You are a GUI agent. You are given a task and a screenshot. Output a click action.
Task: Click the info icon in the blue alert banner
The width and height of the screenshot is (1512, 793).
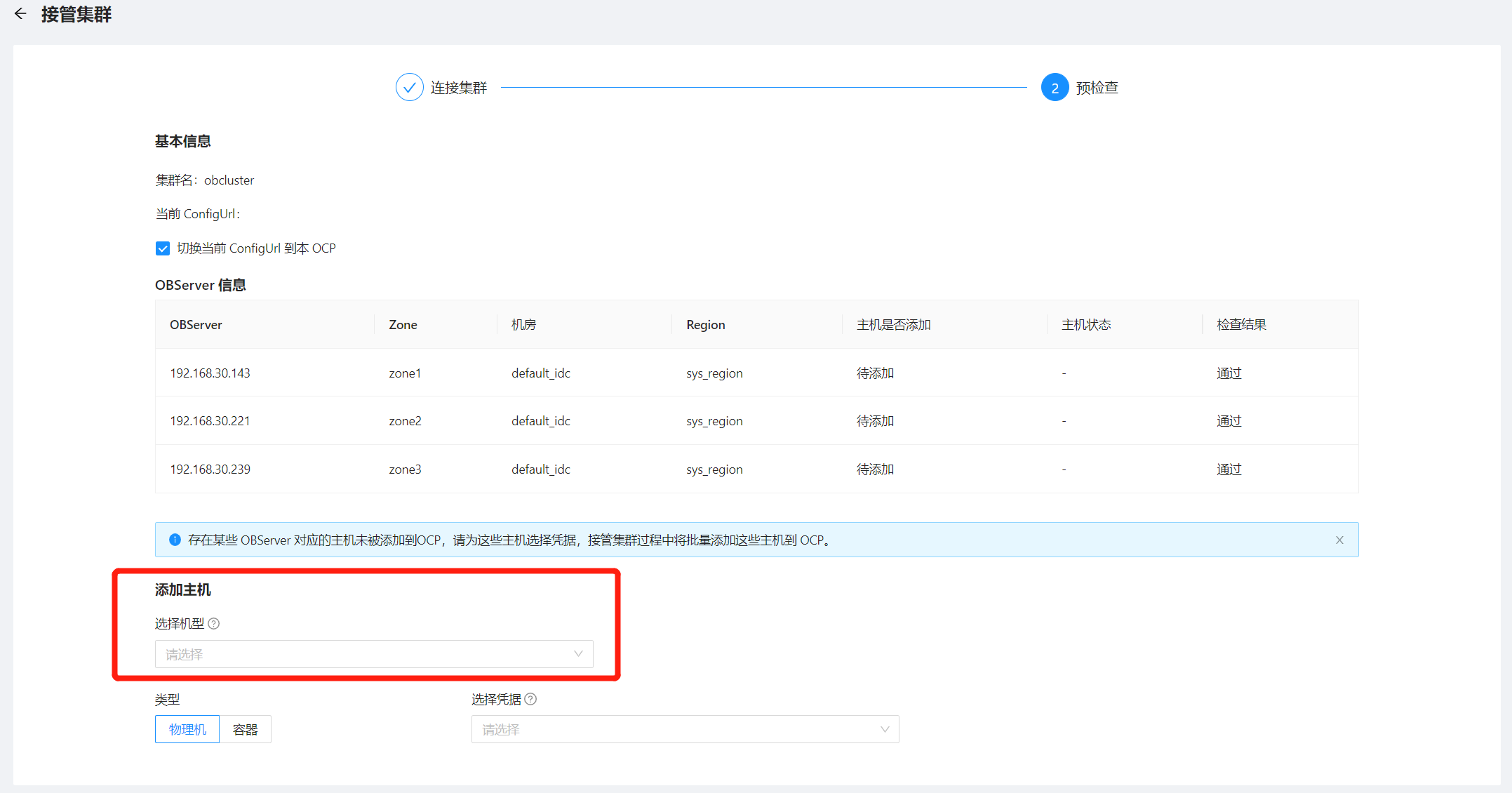pos(175,540)
